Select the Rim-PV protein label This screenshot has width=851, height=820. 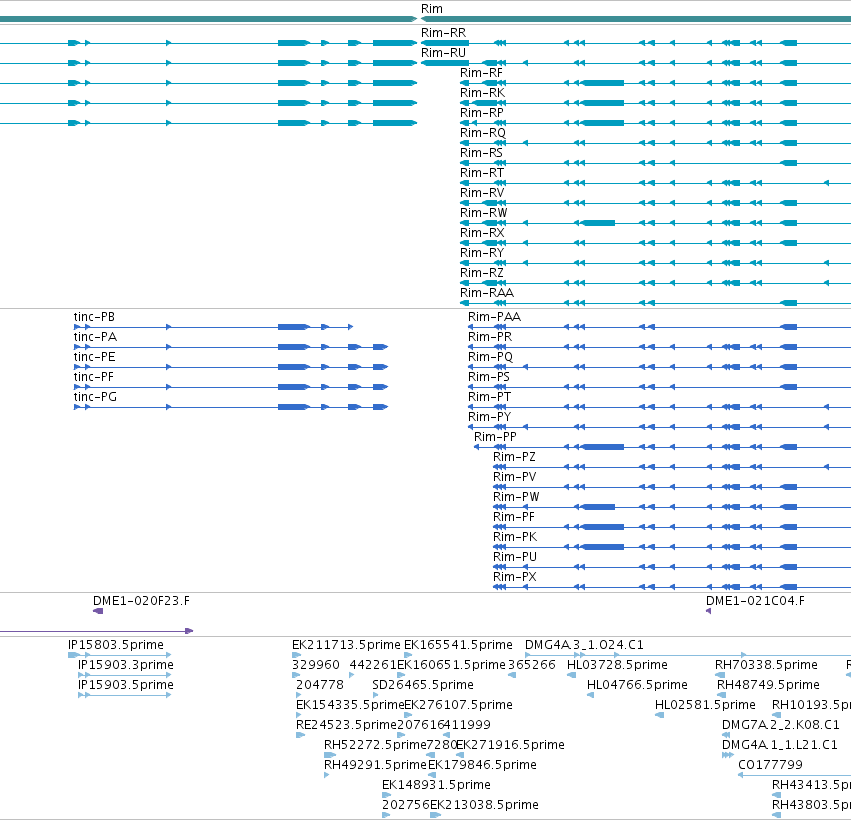[x=515, y=477]
